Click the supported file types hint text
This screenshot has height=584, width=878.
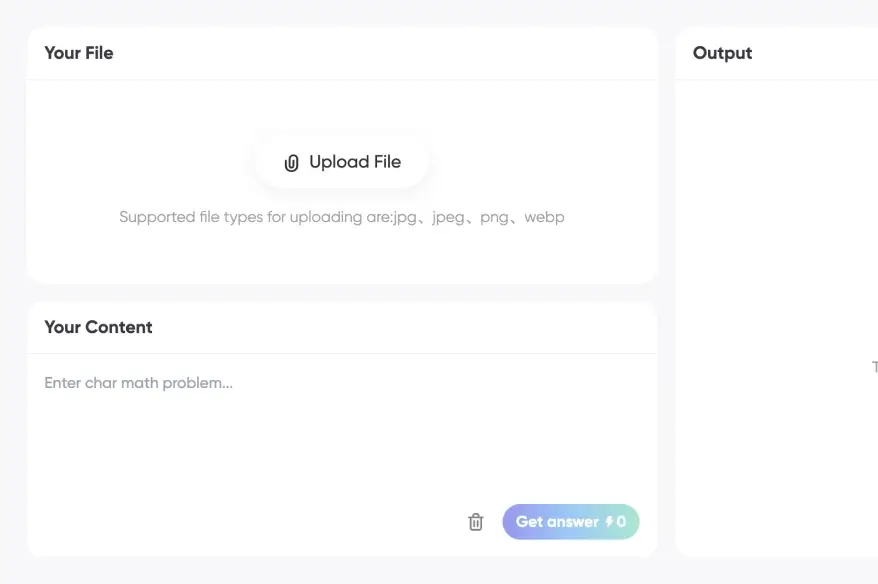341,217
